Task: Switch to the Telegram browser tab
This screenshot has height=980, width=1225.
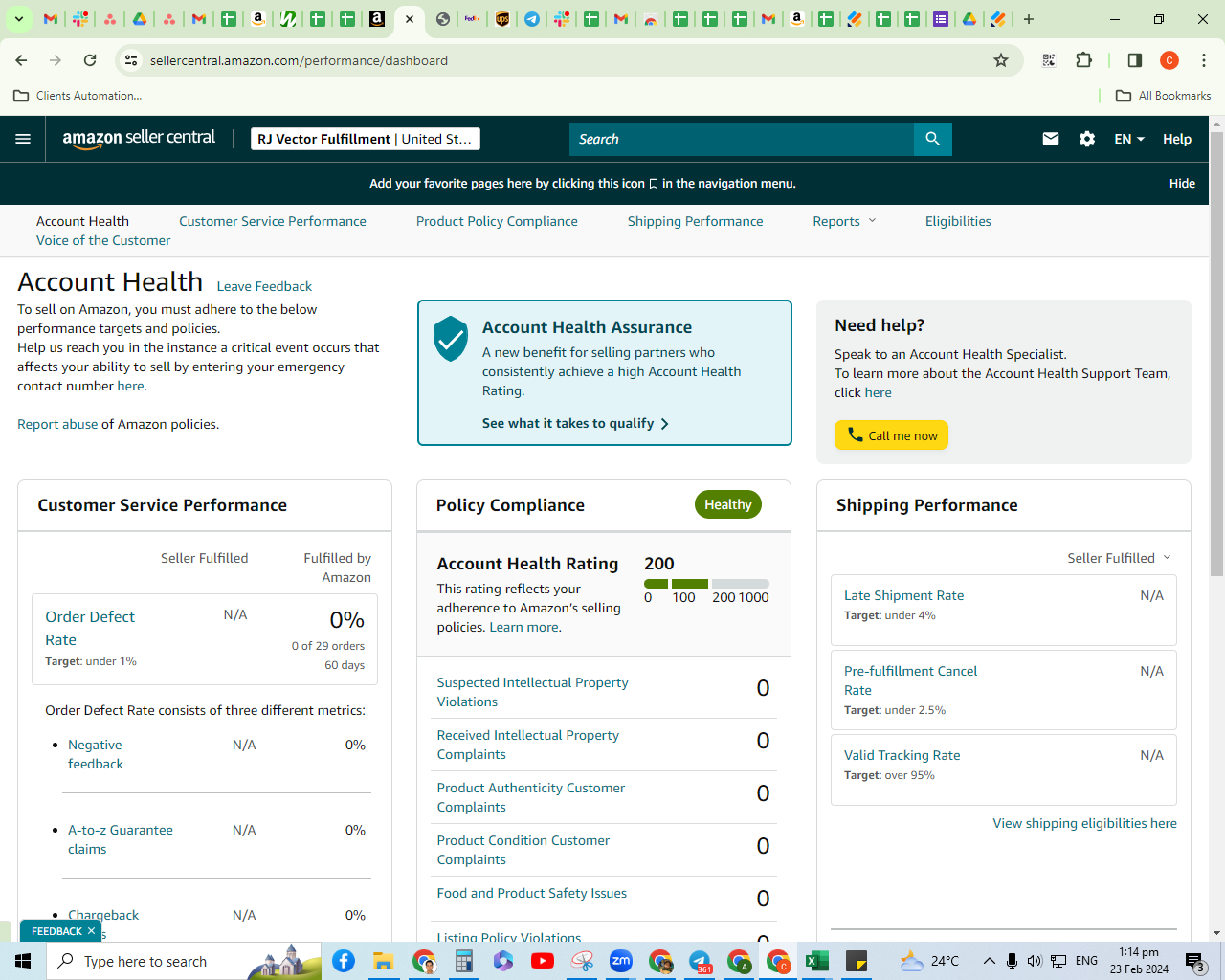Action: click(532, 19)
